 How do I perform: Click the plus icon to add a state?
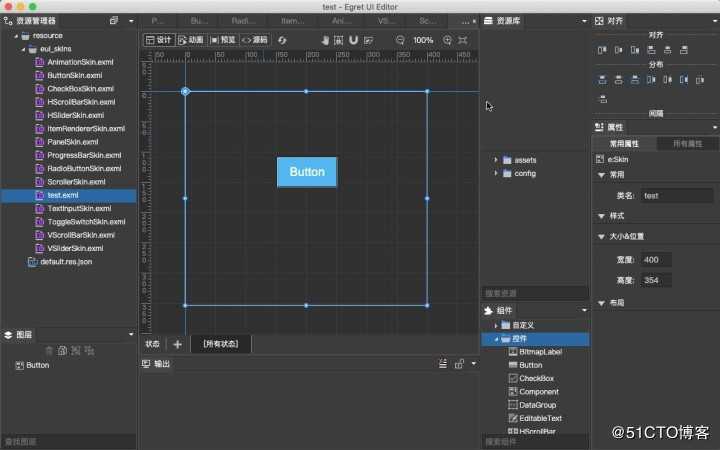point(178,344)
